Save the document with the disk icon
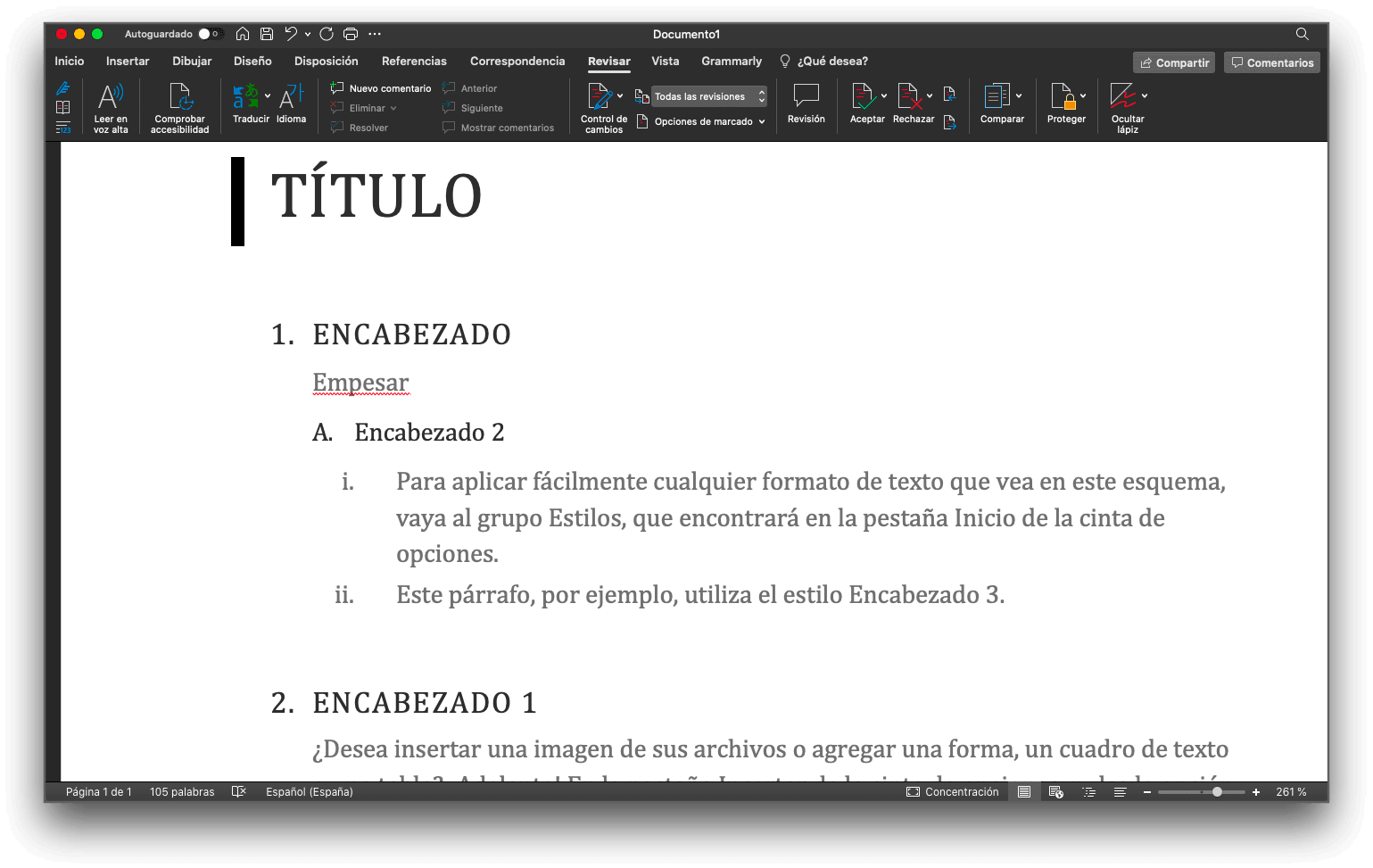The height and width of the screenshot is (868, 1373). tap(266, 34)
